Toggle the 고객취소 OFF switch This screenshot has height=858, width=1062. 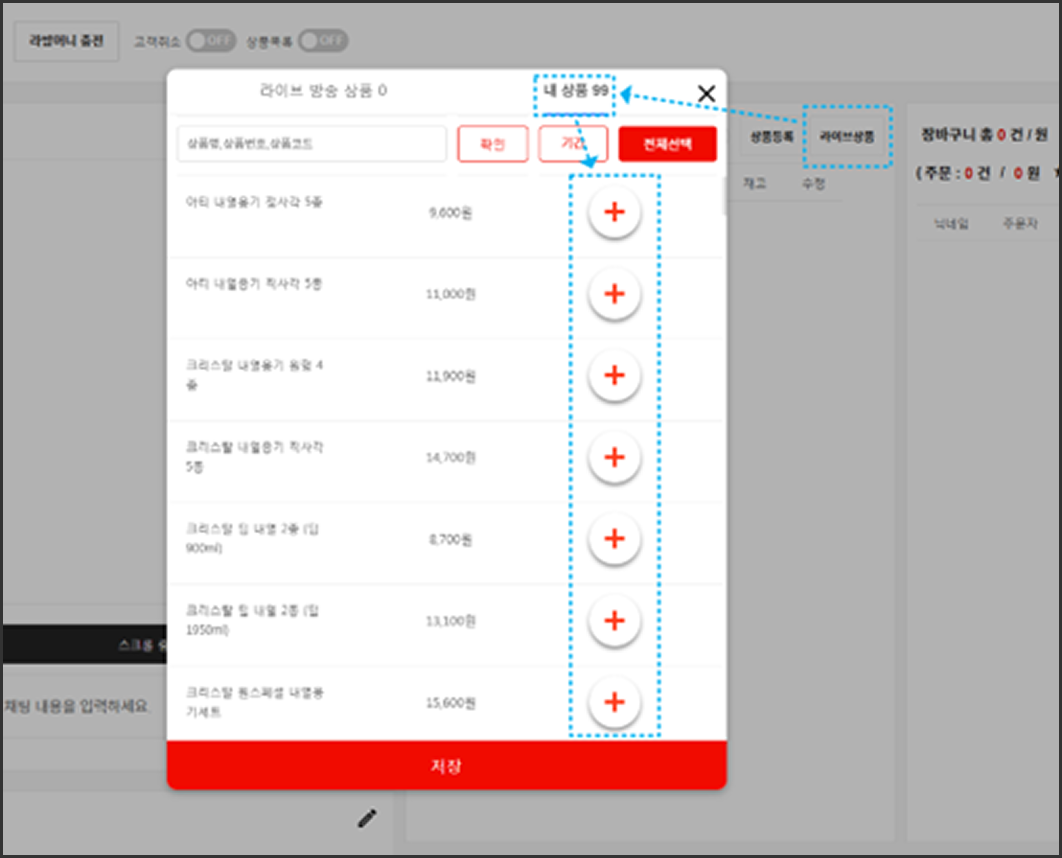point(211,41)
